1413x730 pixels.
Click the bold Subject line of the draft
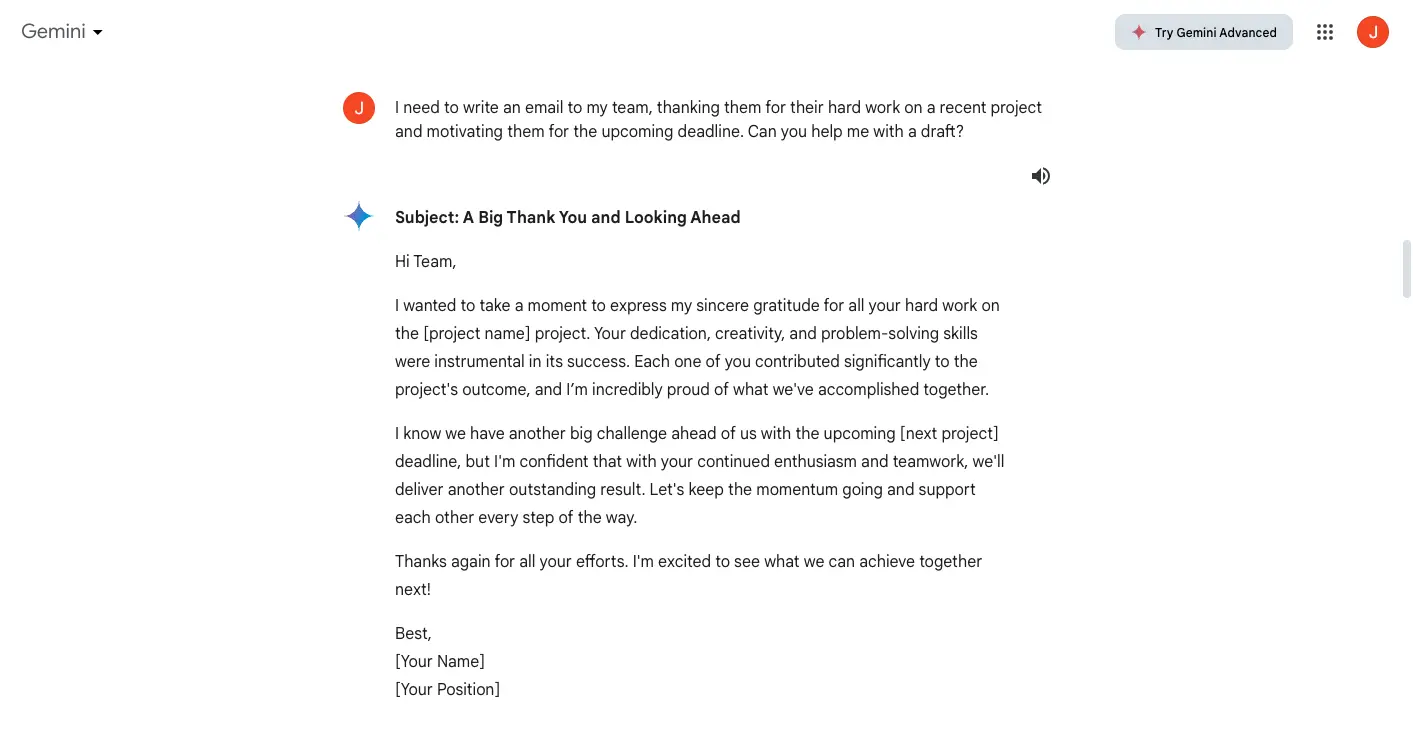coord(567,217)
